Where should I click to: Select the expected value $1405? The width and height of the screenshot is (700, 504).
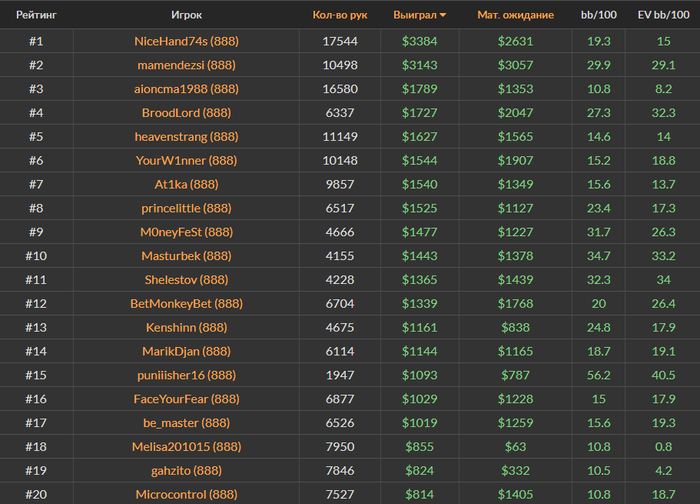[x=516, y=495]
